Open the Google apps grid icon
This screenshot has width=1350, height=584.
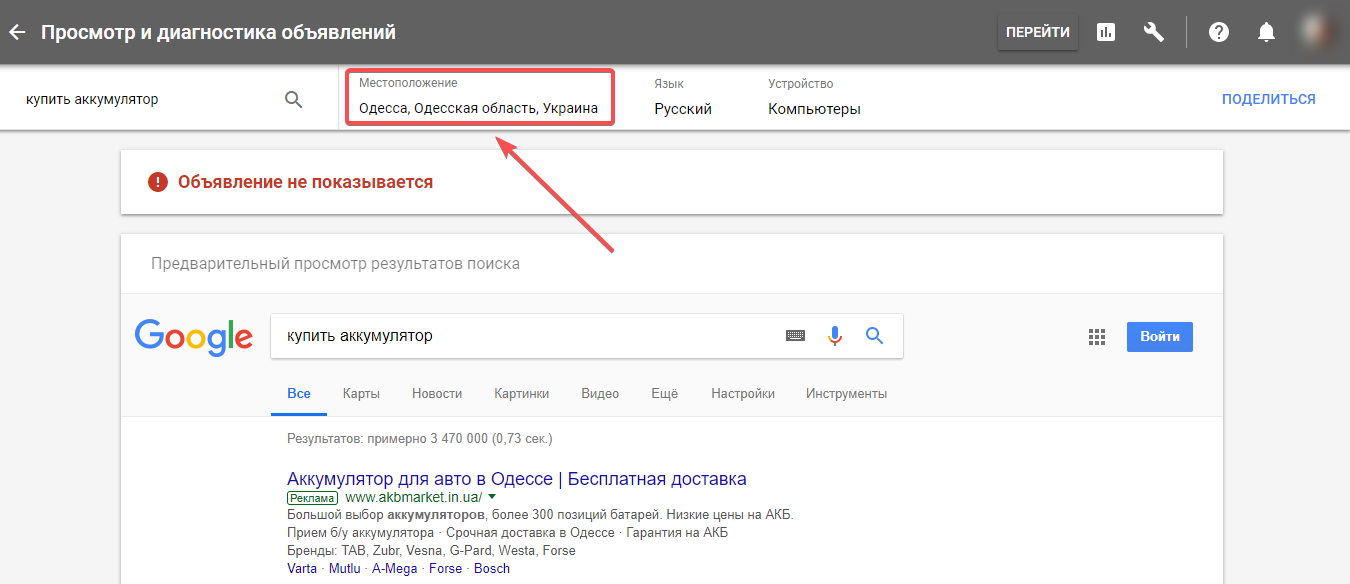(1097, 337)
